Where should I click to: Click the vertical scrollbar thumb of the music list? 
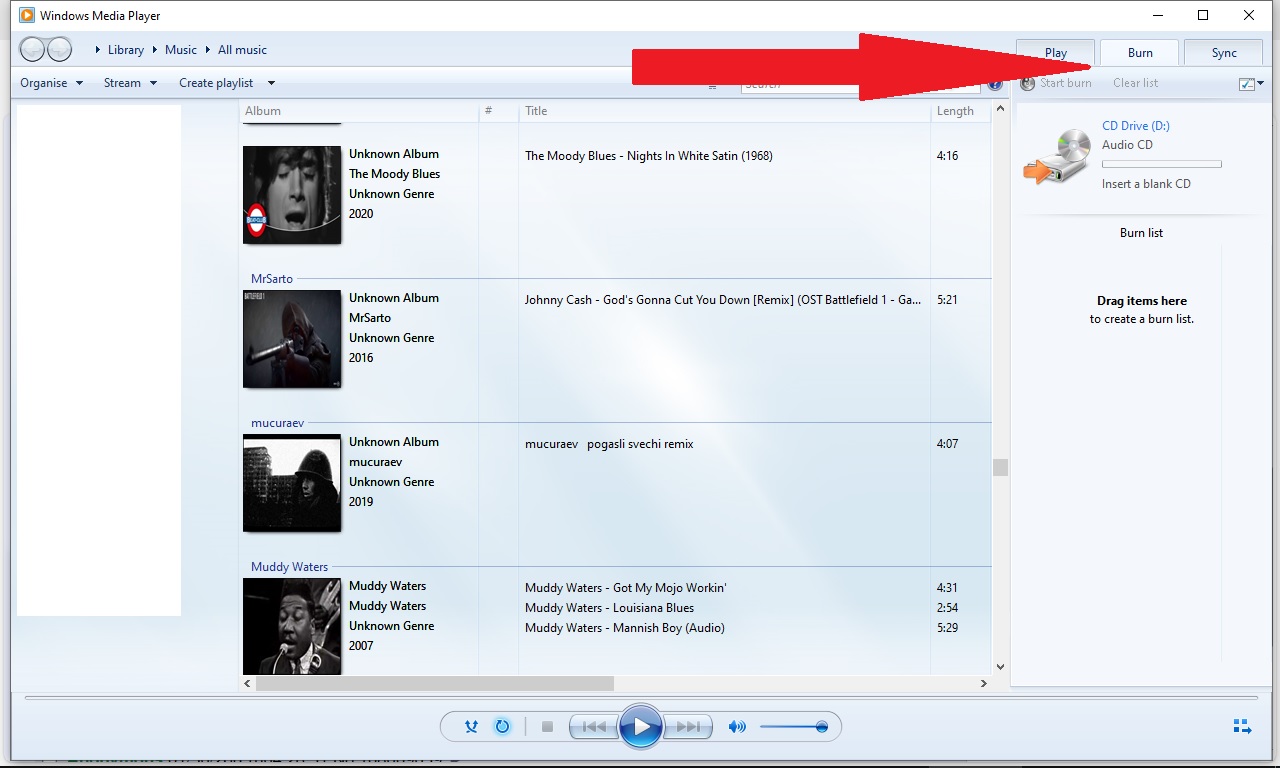[1000, 467]
